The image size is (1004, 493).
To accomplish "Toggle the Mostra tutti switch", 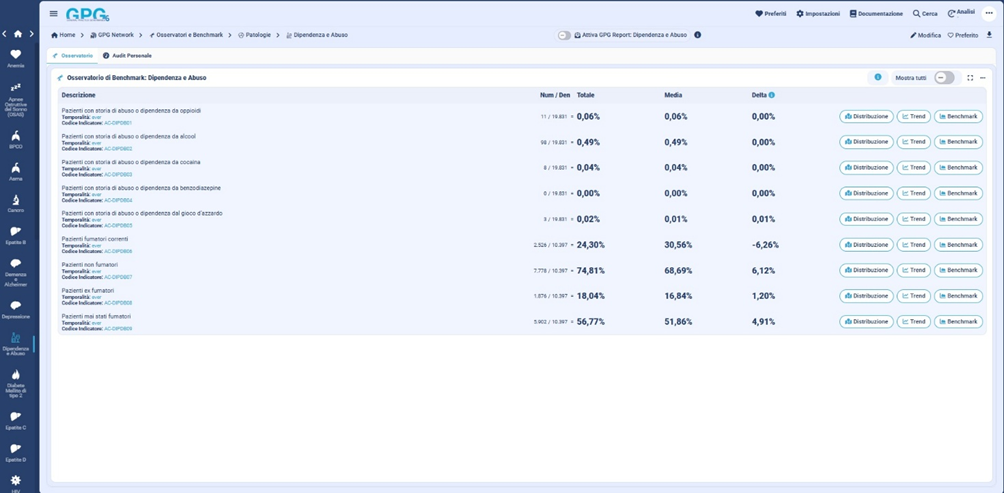I will (x=943, y=77).
